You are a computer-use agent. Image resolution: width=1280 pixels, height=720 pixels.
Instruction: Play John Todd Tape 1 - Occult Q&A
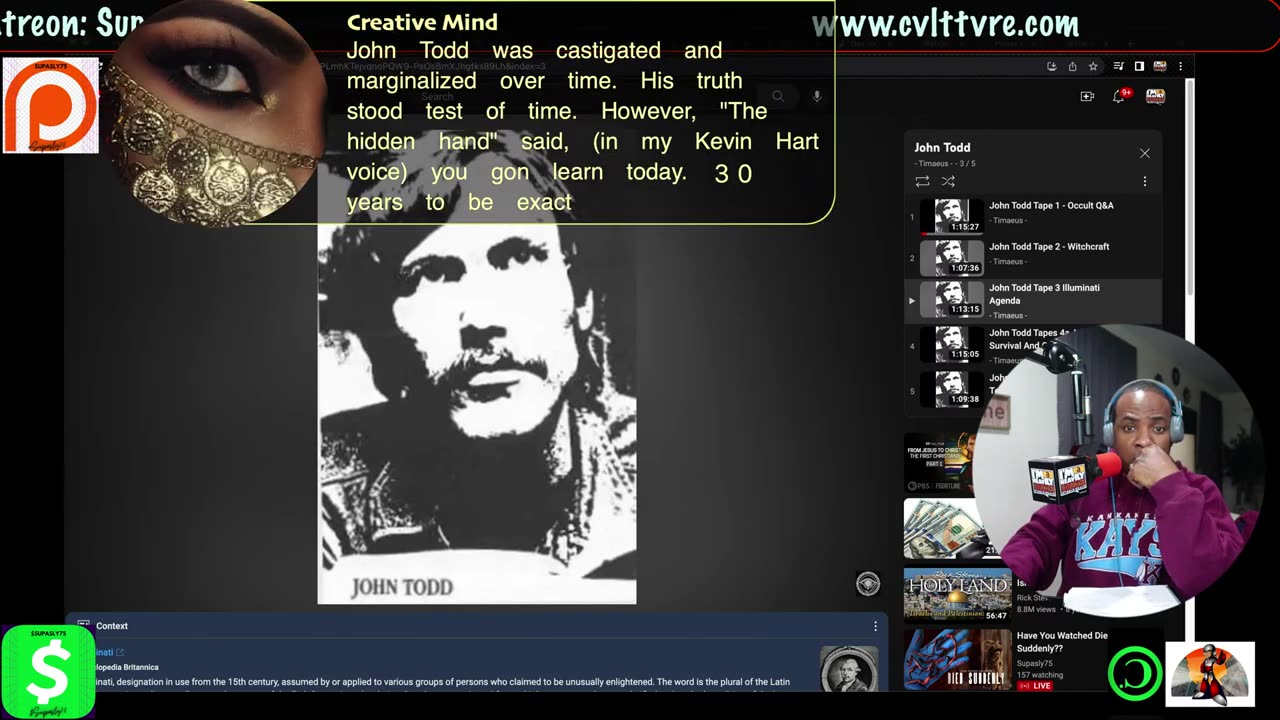point(1033,215)
